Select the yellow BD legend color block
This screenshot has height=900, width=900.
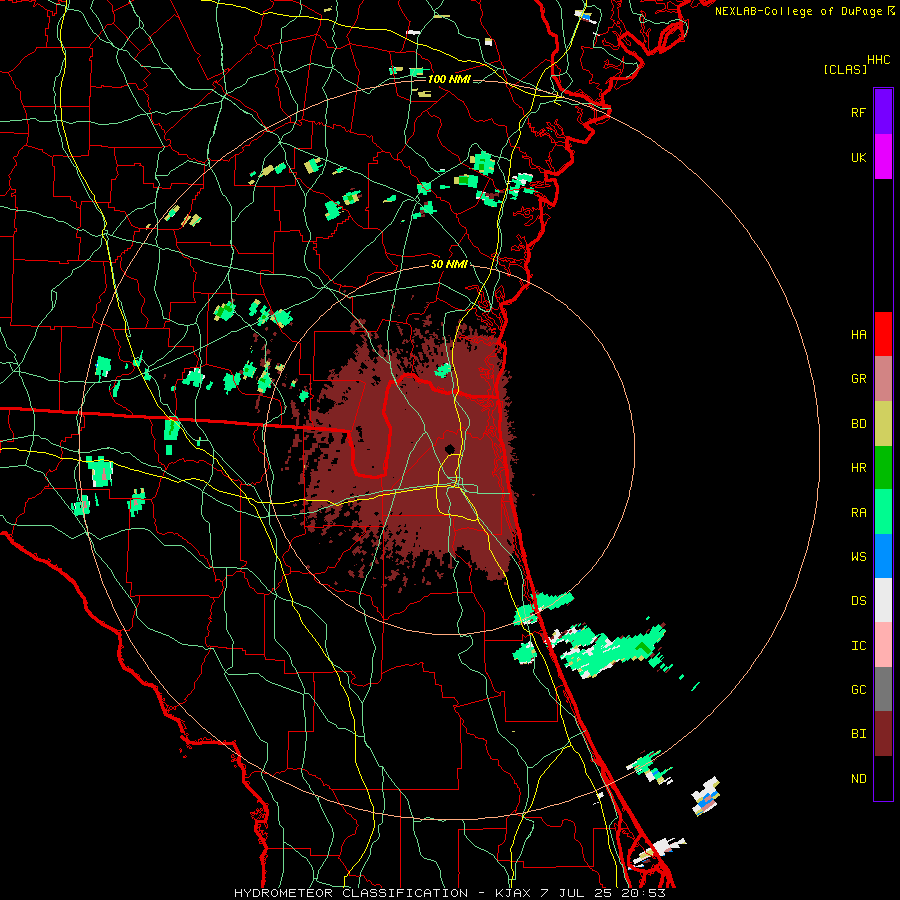[883, 423]
